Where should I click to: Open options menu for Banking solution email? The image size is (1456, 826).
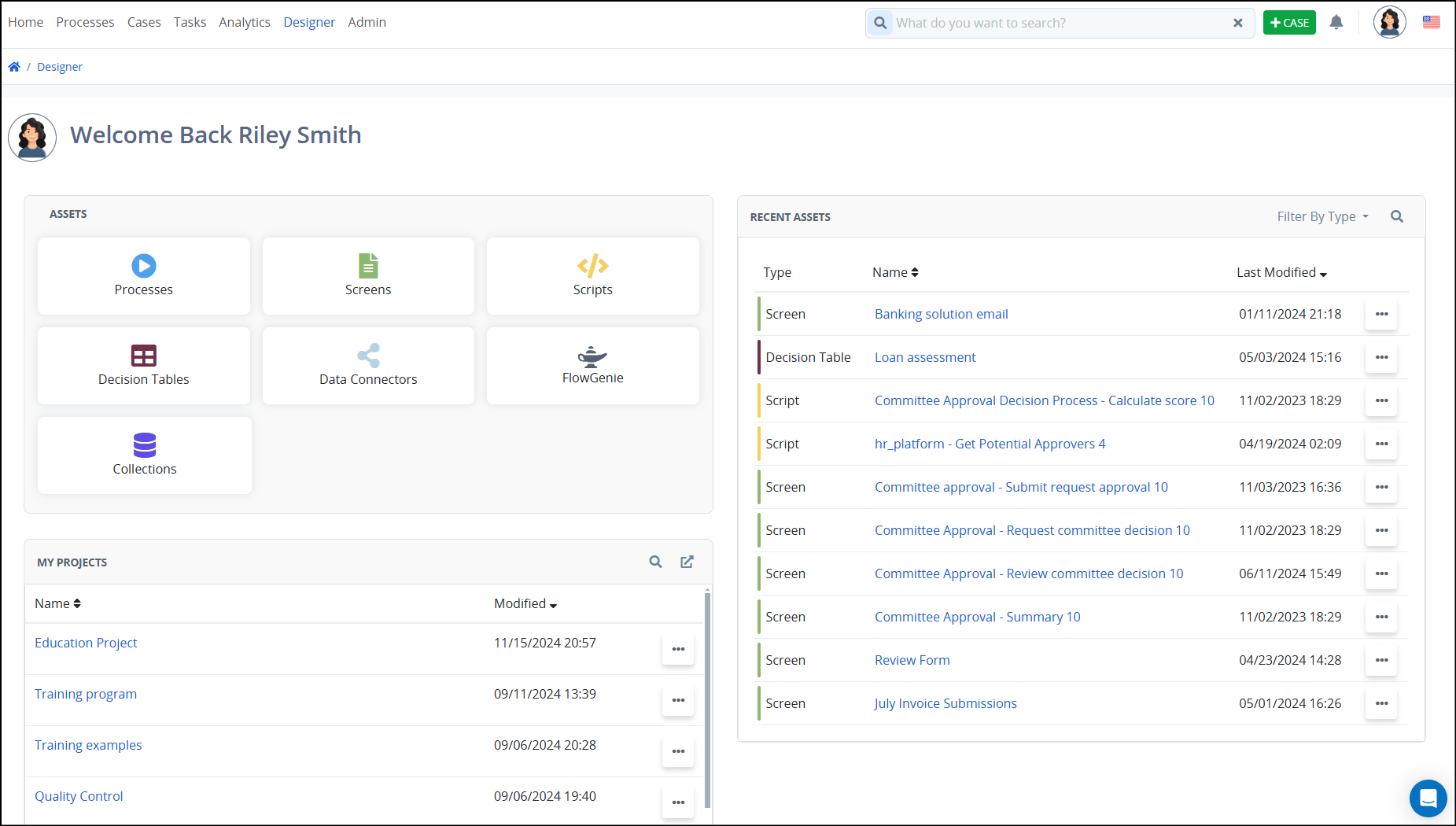tap(1382, 314)
